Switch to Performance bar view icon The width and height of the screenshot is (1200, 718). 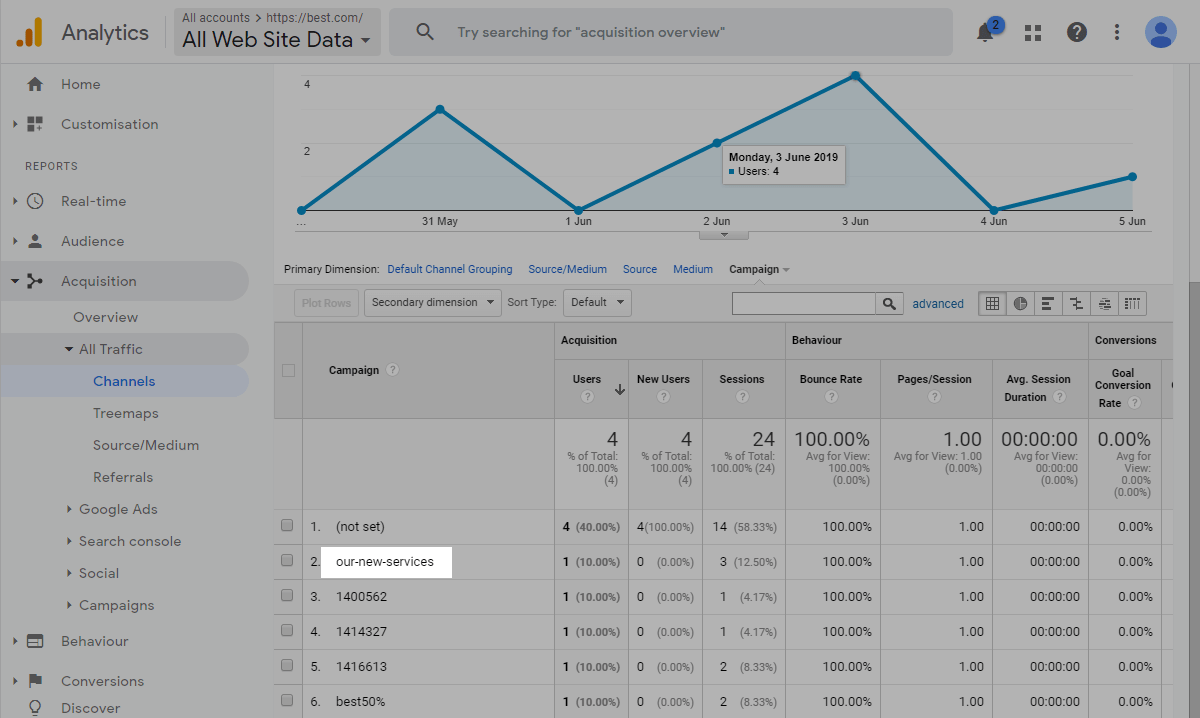pyautogui.click(x=1048, y=303)
